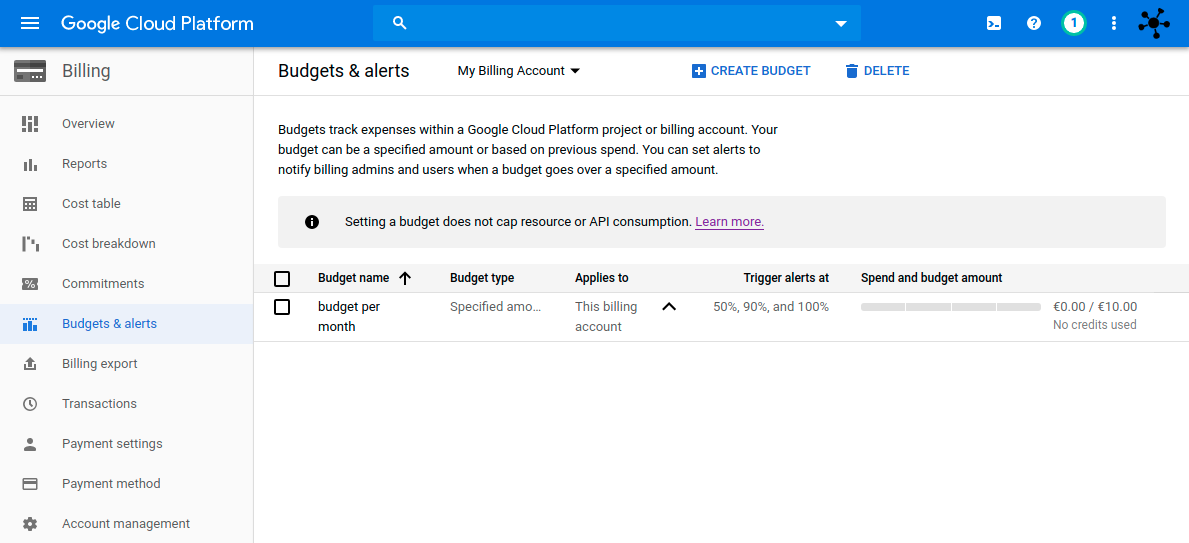Activate Cloud Shell terminal icon
The width and height of the screenshot is (1189, 543).
click(994, 23)
